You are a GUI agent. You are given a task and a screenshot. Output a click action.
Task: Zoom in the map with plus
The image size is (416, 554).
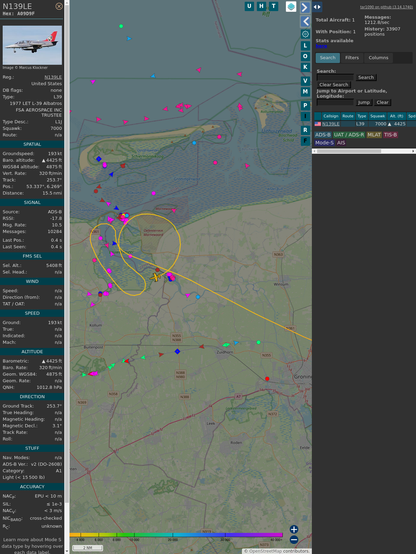(294, 529)
